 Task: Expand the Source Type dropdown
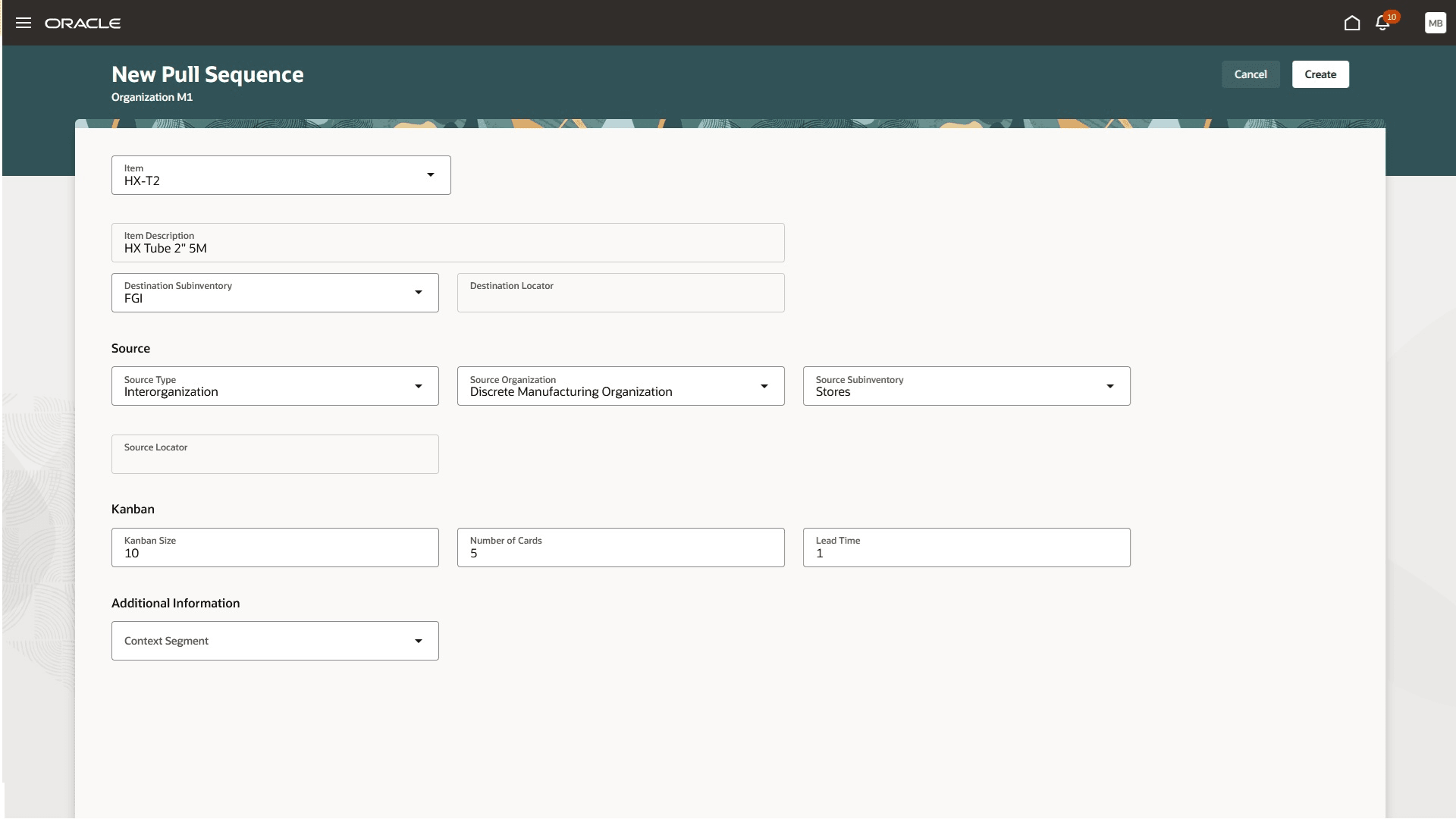coord(419,386)
